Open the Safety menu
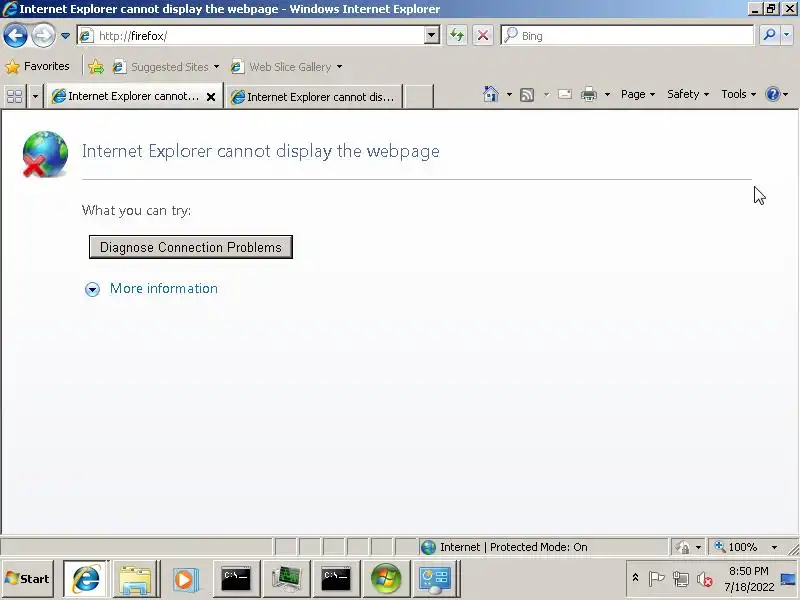800x600 pixels. pyautogui.click(x=688, y=94)
